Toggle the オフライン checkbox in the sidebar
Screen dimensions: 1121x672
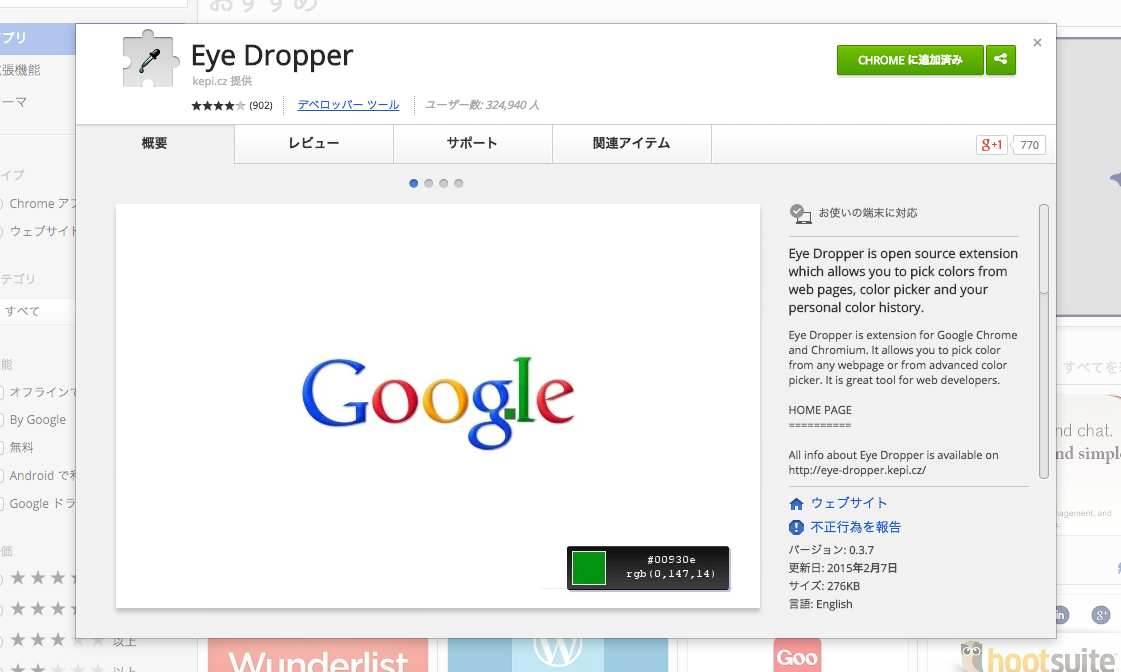(2, 392)
